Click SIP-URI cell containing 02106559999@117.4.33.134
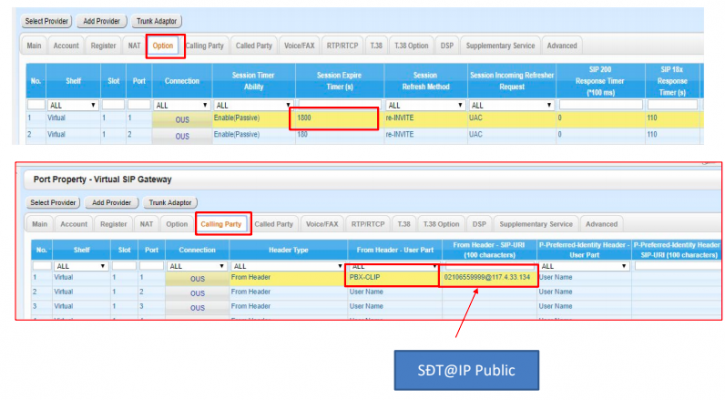The width and height of the screenshot is (725, 400). click(488, 277)
